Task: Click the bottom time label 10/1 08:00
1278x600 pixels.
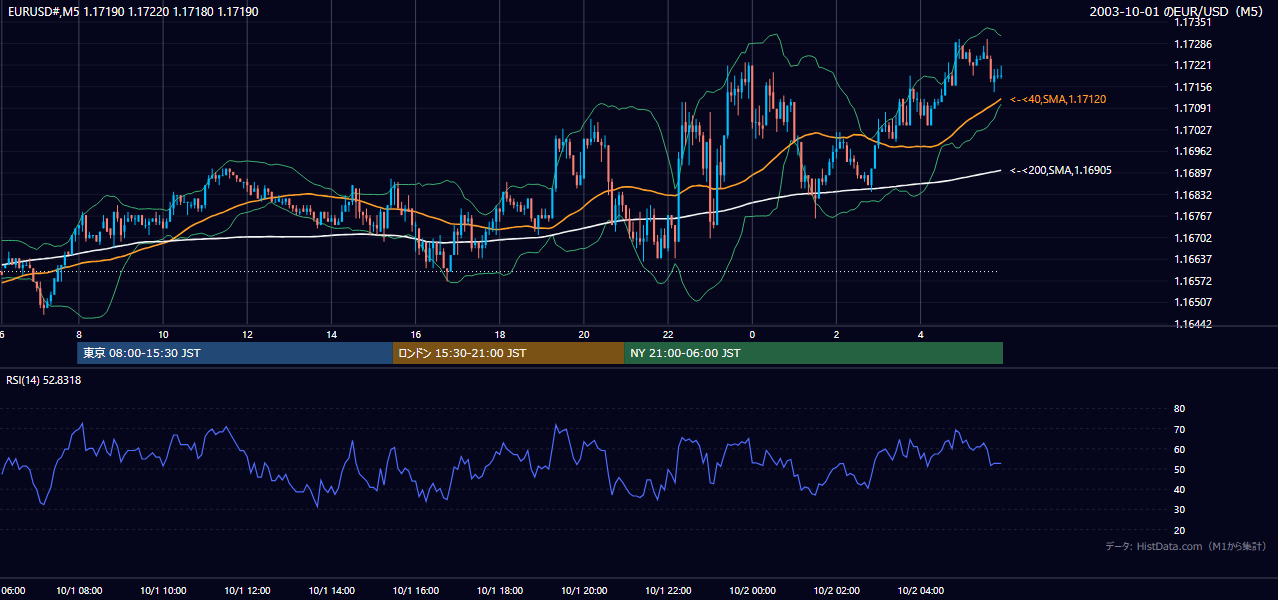Action: tap(78, 591)
